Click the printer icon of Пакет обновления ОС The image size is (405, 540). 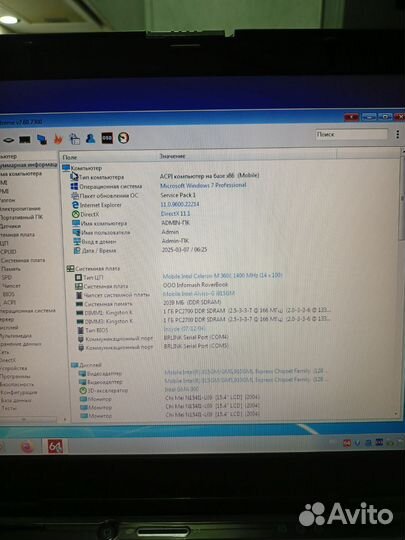pos(75,196)
